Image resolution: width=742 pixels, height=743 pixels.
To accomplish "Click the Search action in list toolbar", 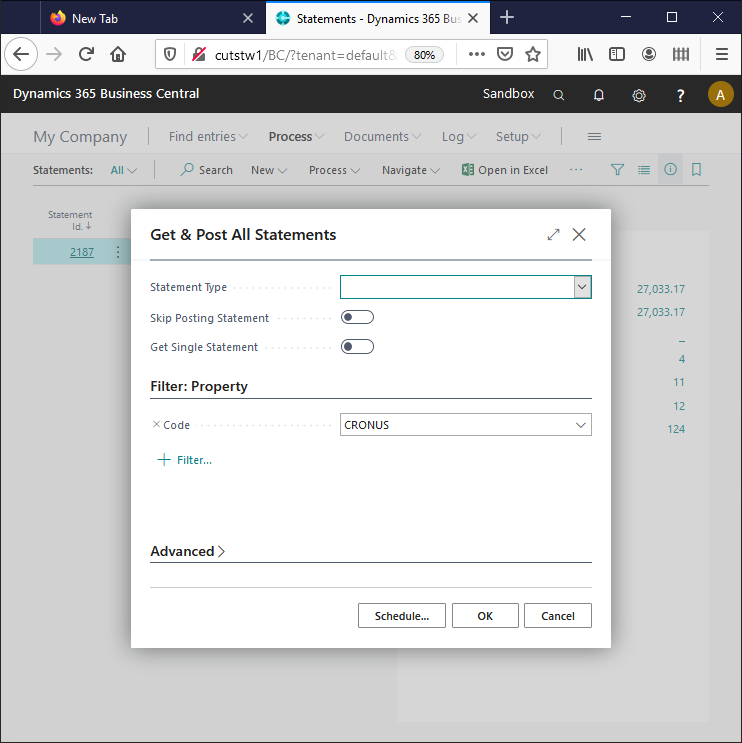I will click(207, 170).
